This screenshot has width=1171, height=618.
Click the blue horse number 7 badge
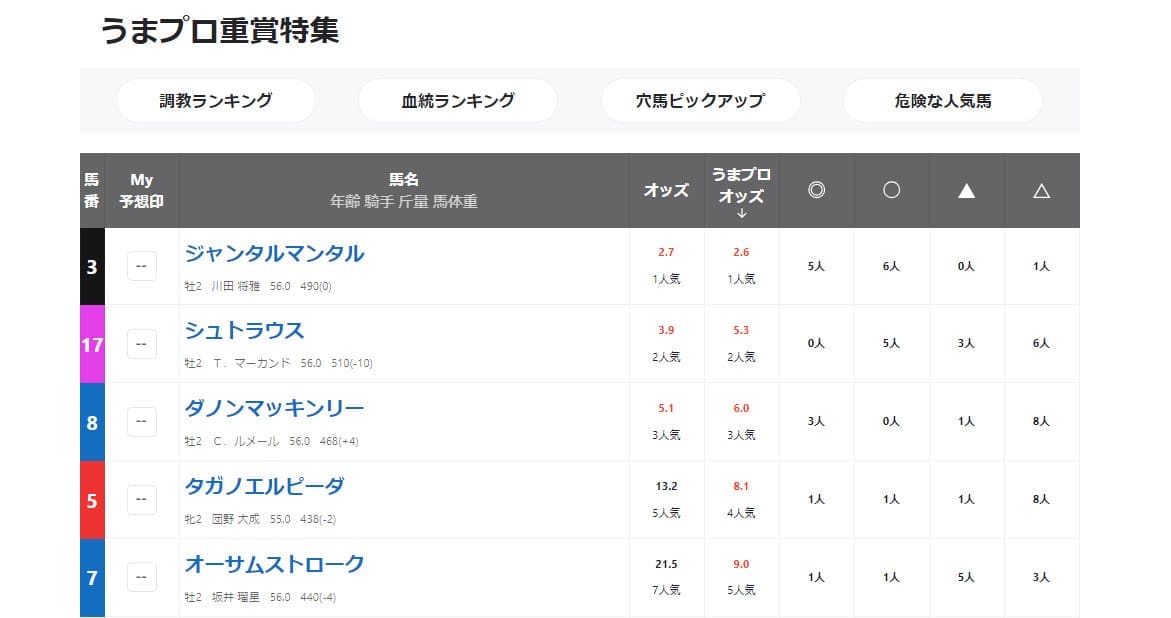(x=92, y=578)
